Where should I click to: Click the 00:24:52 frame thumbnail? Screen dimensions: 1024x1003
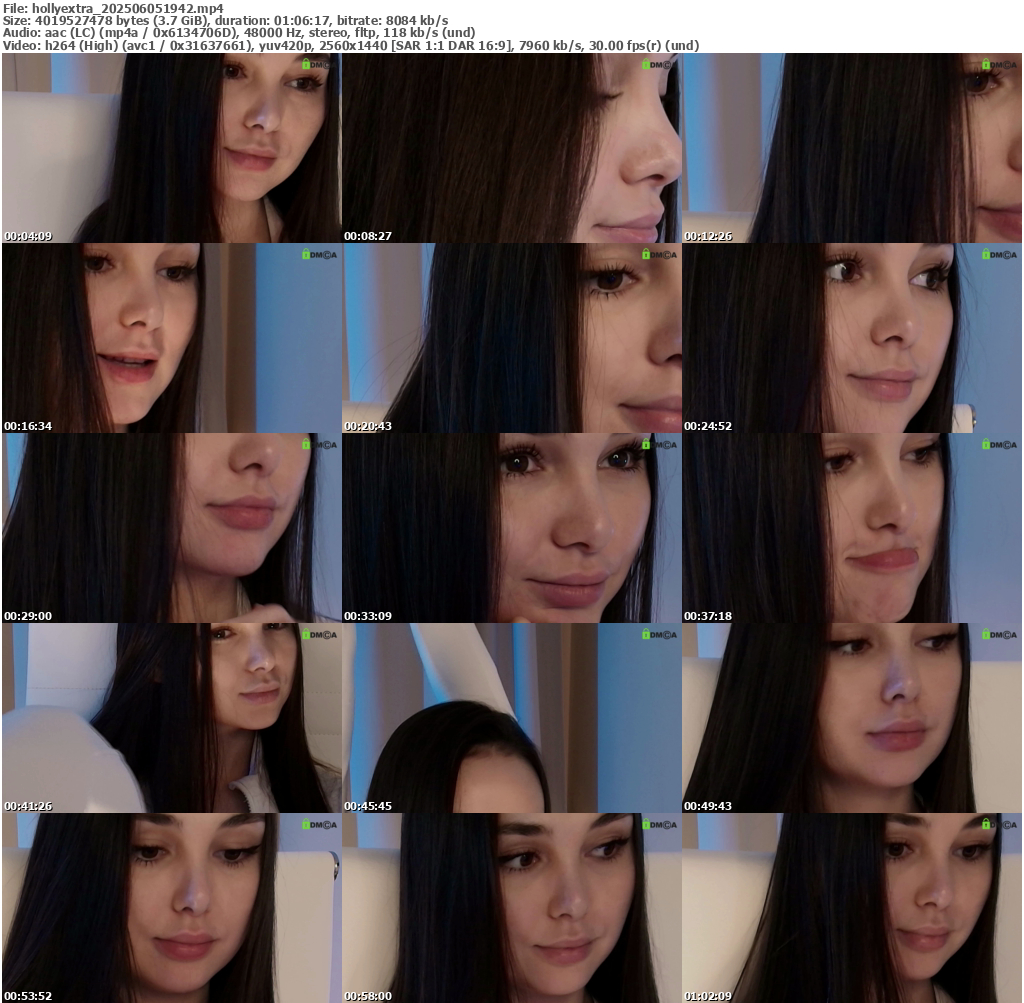point(851,338)
